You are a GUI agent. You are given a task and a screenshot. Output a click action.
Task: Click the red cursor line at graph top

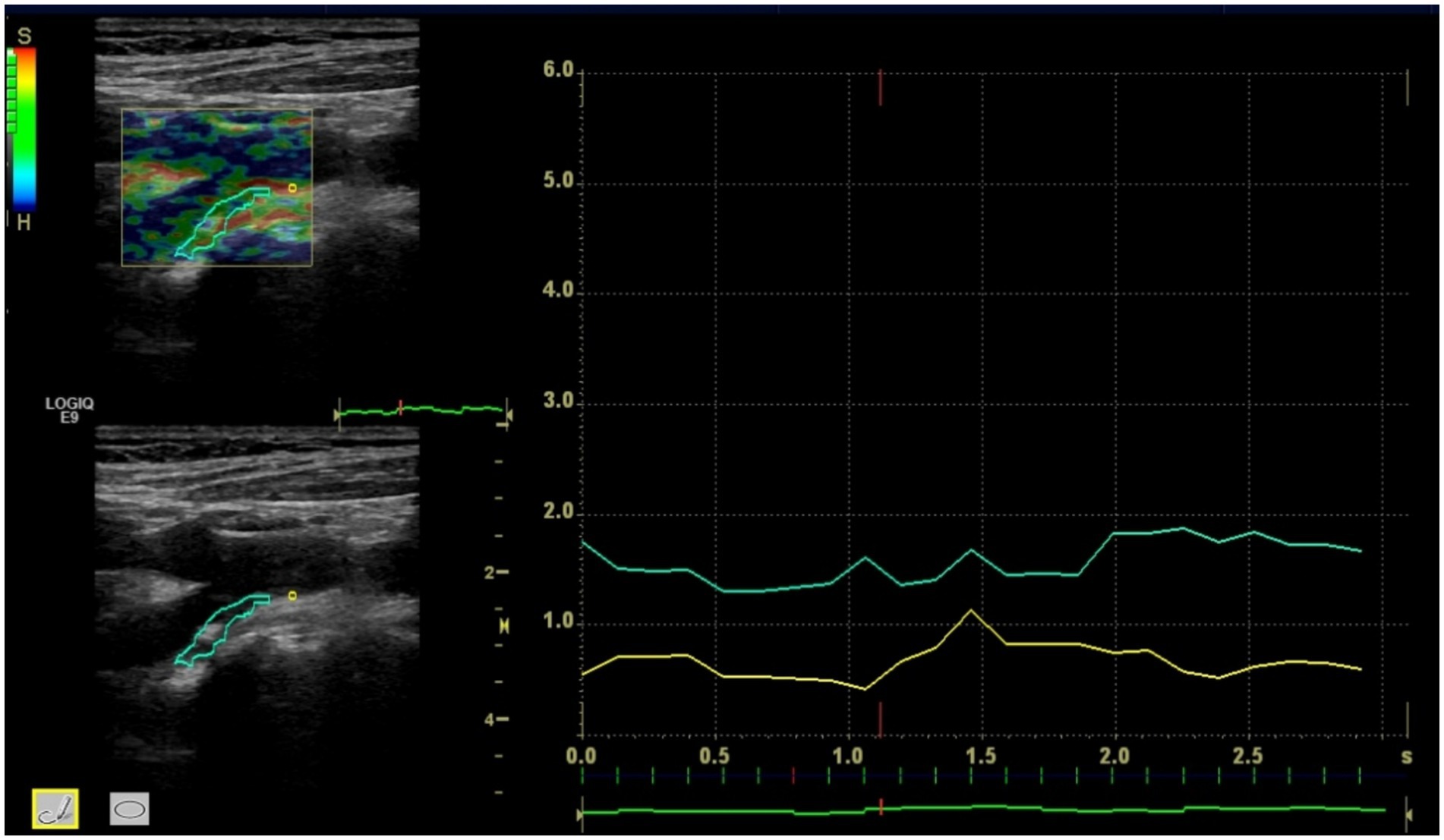[x=880, y=87]
